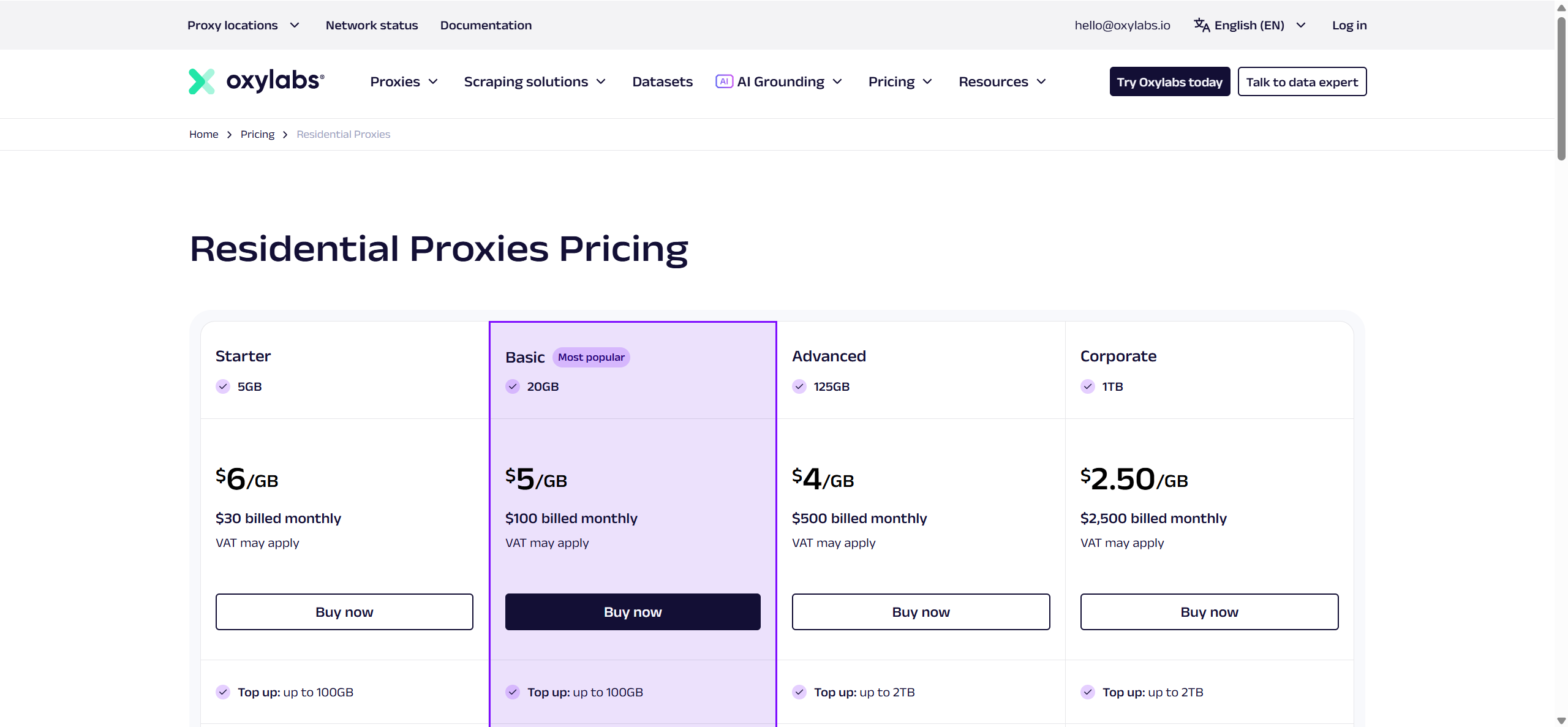Expand the Scraping solutions menu
This screenshot has height=727, width=1568.
(535, 81)
